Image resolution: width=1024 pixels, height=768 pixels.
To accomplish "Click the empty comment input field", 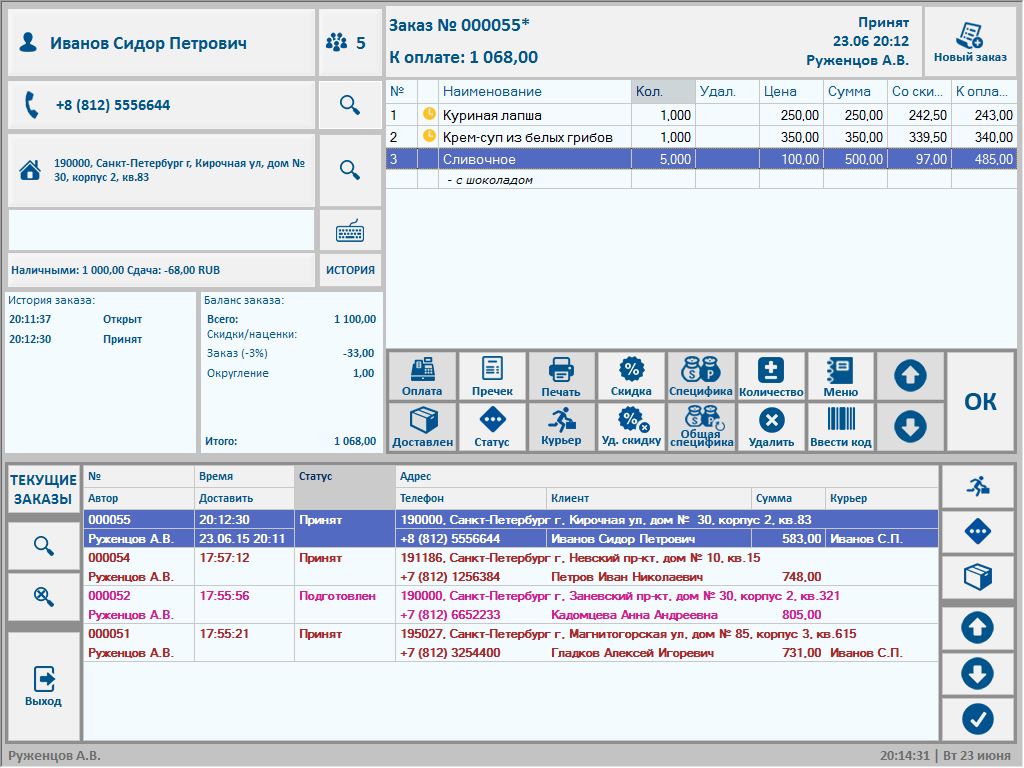I will (x=161, y=231).
